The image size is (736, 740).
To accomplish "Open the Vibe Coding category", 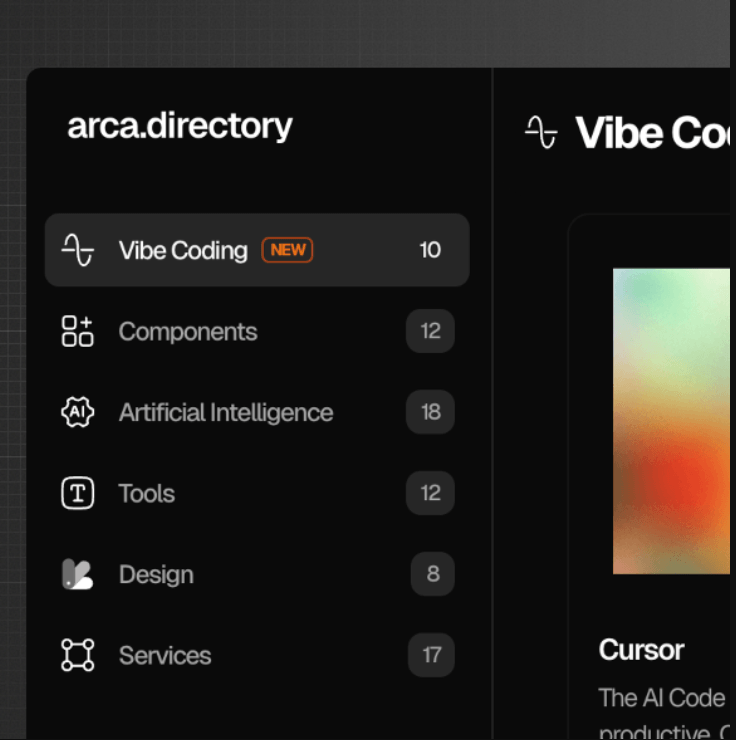I will [183, 250].
